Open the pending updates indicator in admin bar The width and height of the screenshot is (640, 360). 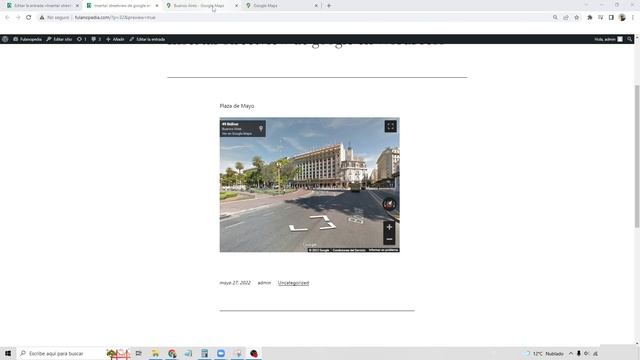82,39
